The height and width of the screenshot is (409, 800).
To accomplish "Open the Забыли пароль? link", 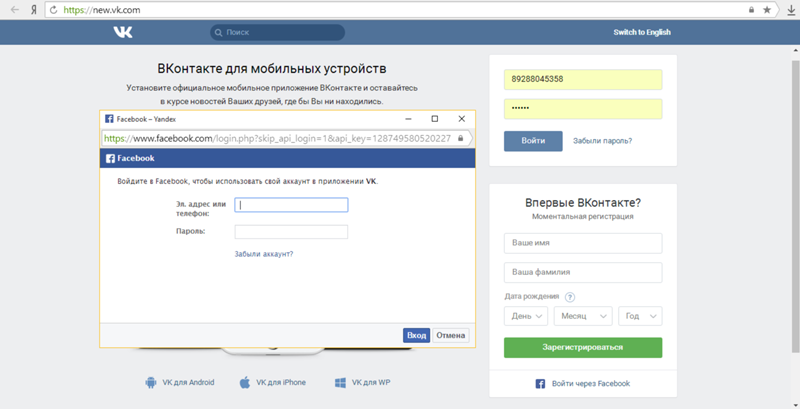I will (x=603, y=141).
